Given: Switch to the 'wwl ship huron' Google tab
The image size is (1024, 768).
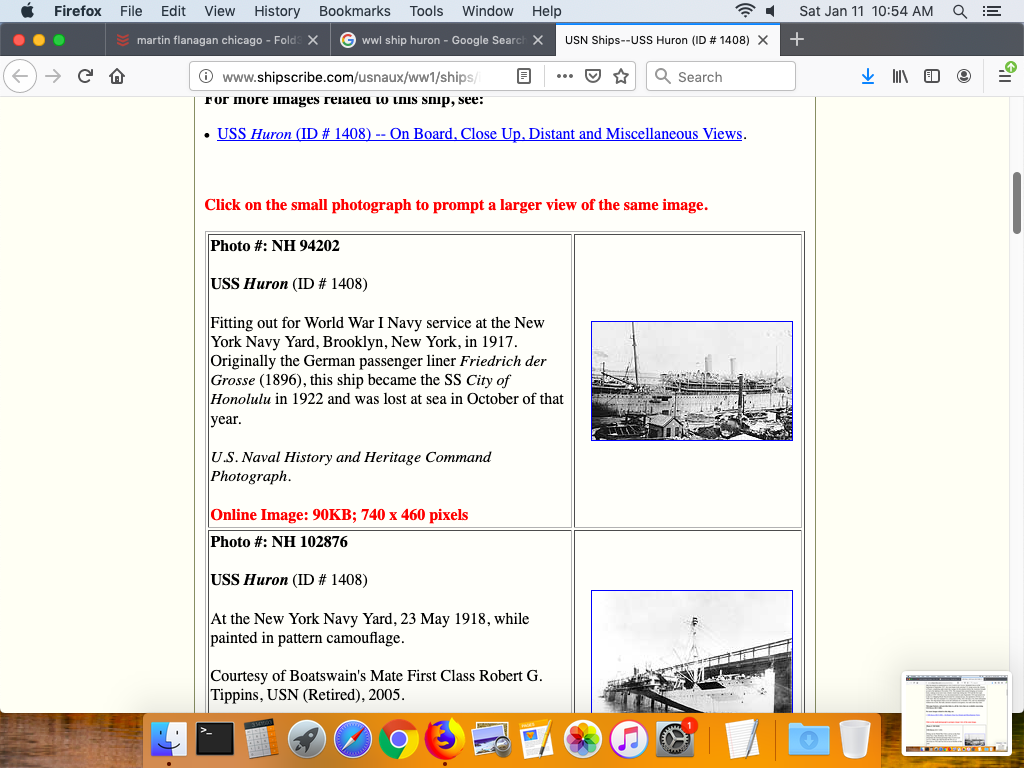Looking at the screenshot, I should click(x=440, y=40).
